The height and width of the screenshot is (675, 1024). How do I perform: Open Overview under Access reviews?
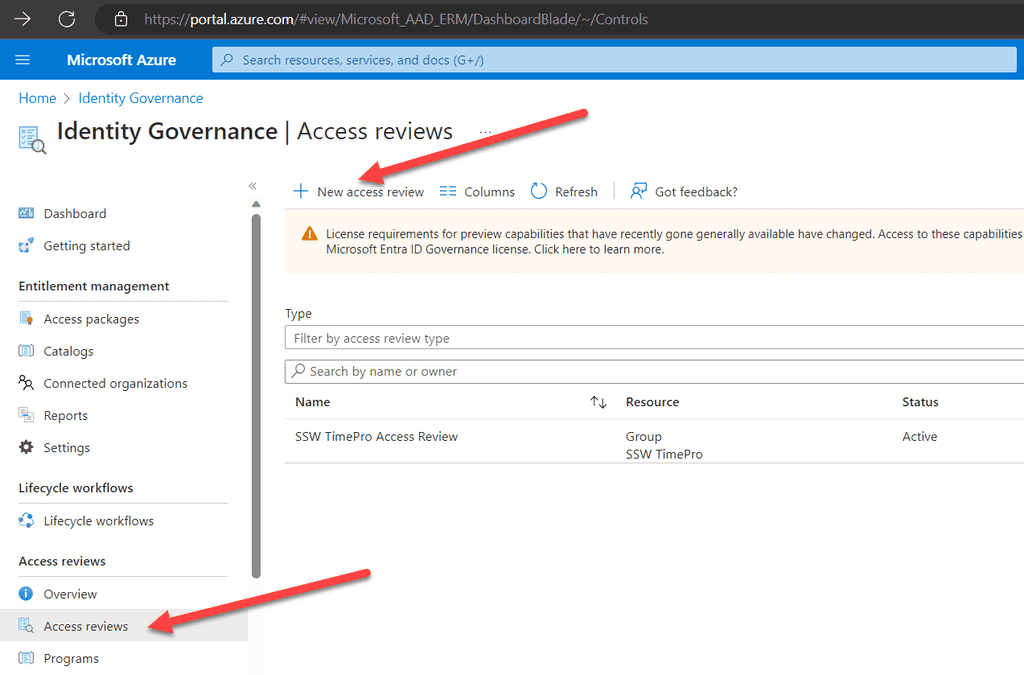click(x=69, y=593)
